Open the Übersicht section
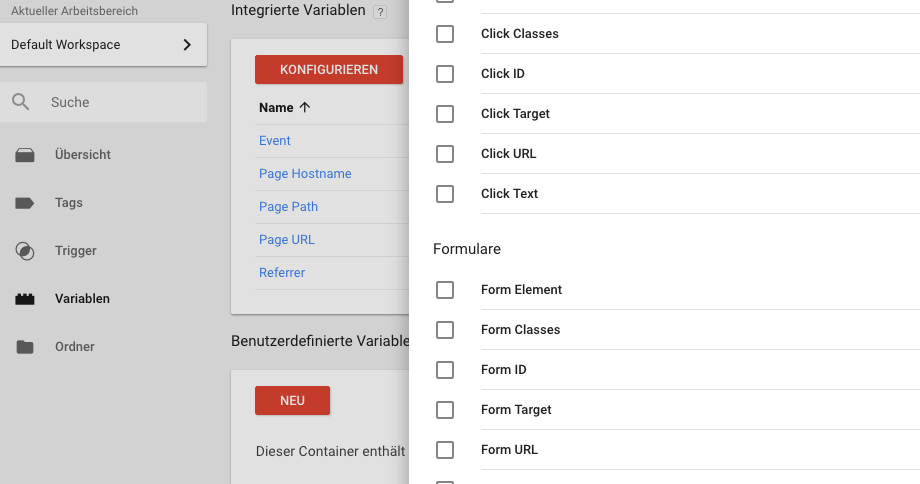This screenshot has height=484, width=920. point(83,154)
